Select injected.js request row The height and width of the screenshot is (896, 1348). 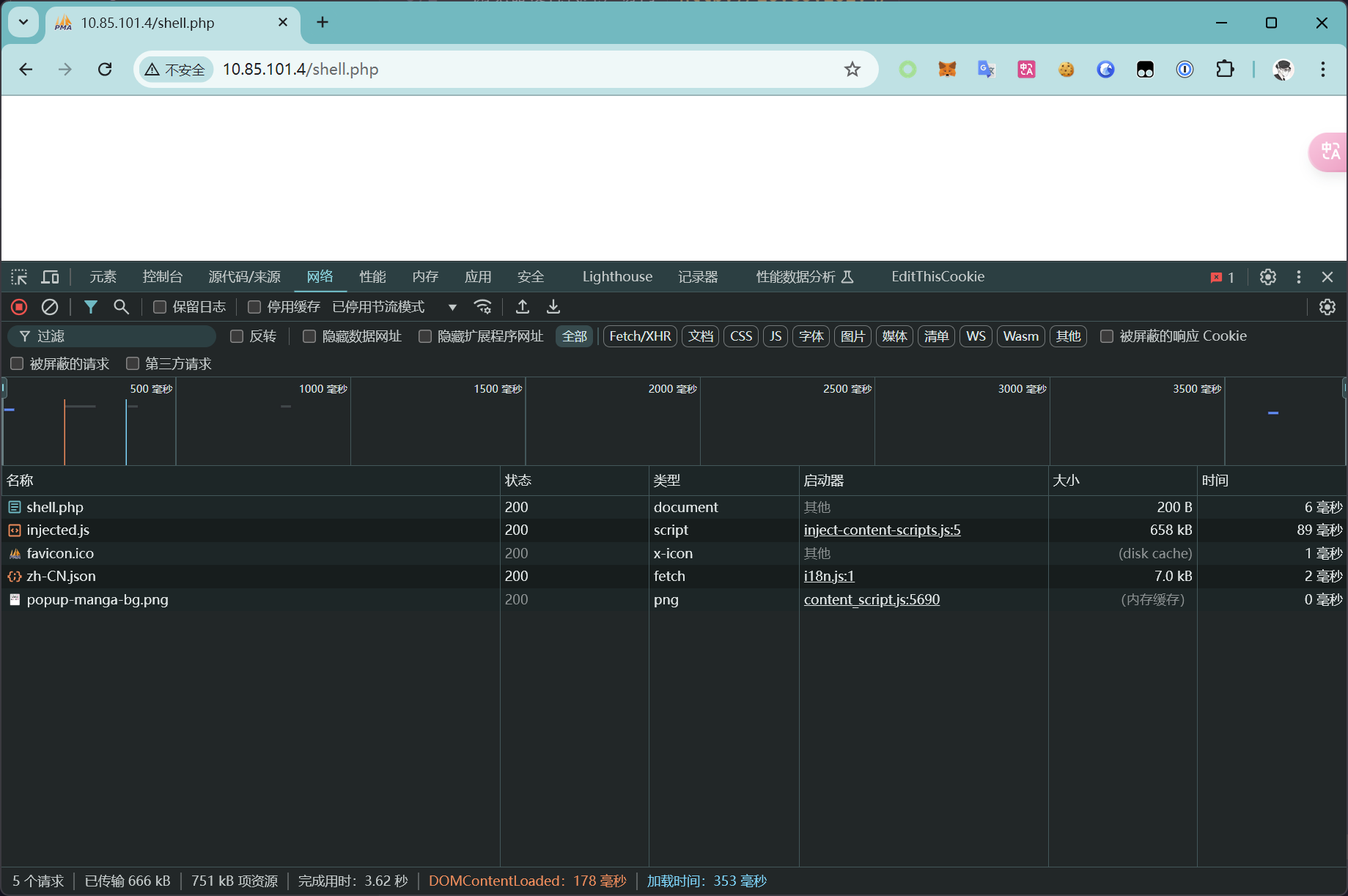(x=674, y=530)
